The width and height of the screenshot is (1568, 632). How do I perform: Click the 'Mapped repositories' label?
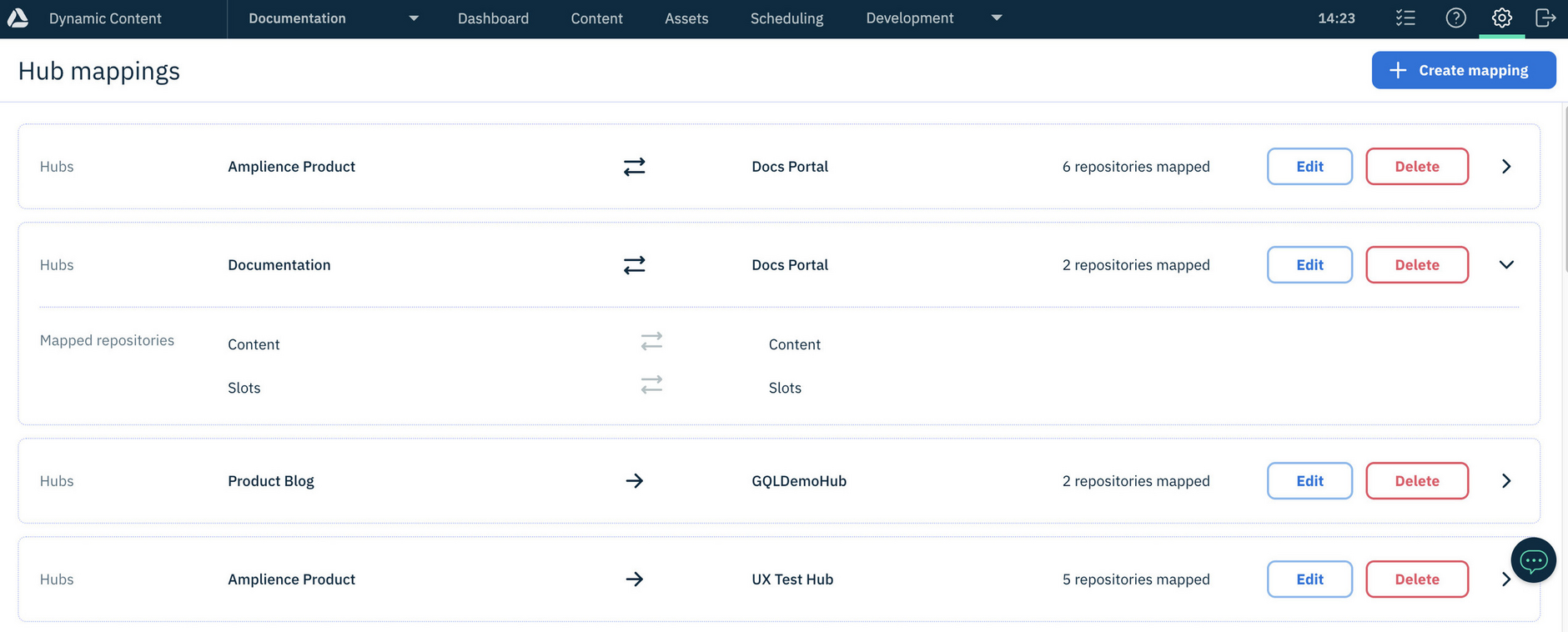[x=107, y=340]
